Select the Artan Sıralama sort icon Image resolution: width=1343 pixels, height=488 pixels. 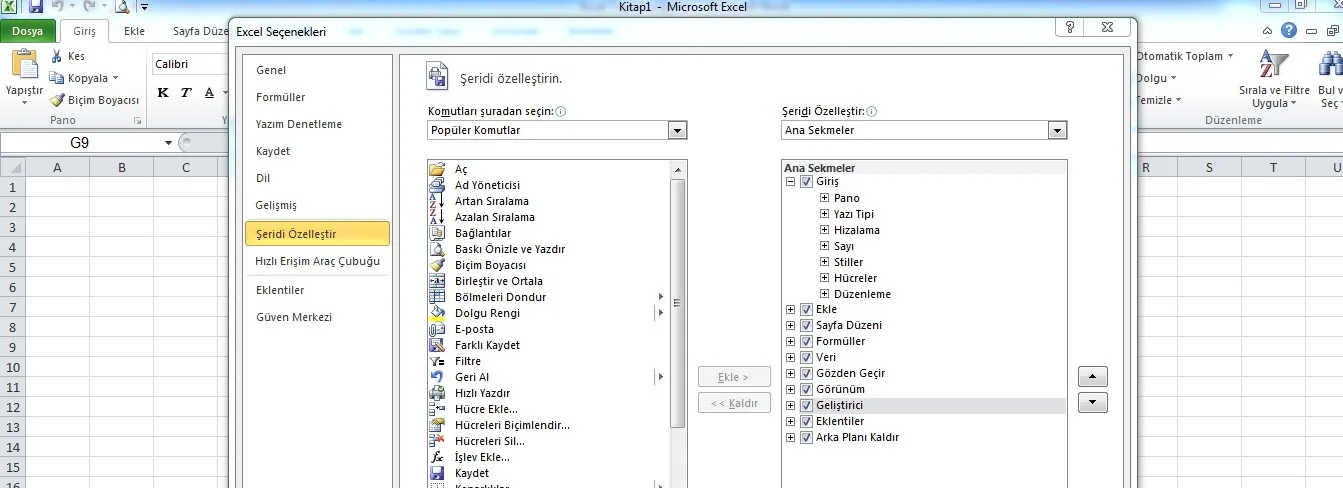coord(436,201)
